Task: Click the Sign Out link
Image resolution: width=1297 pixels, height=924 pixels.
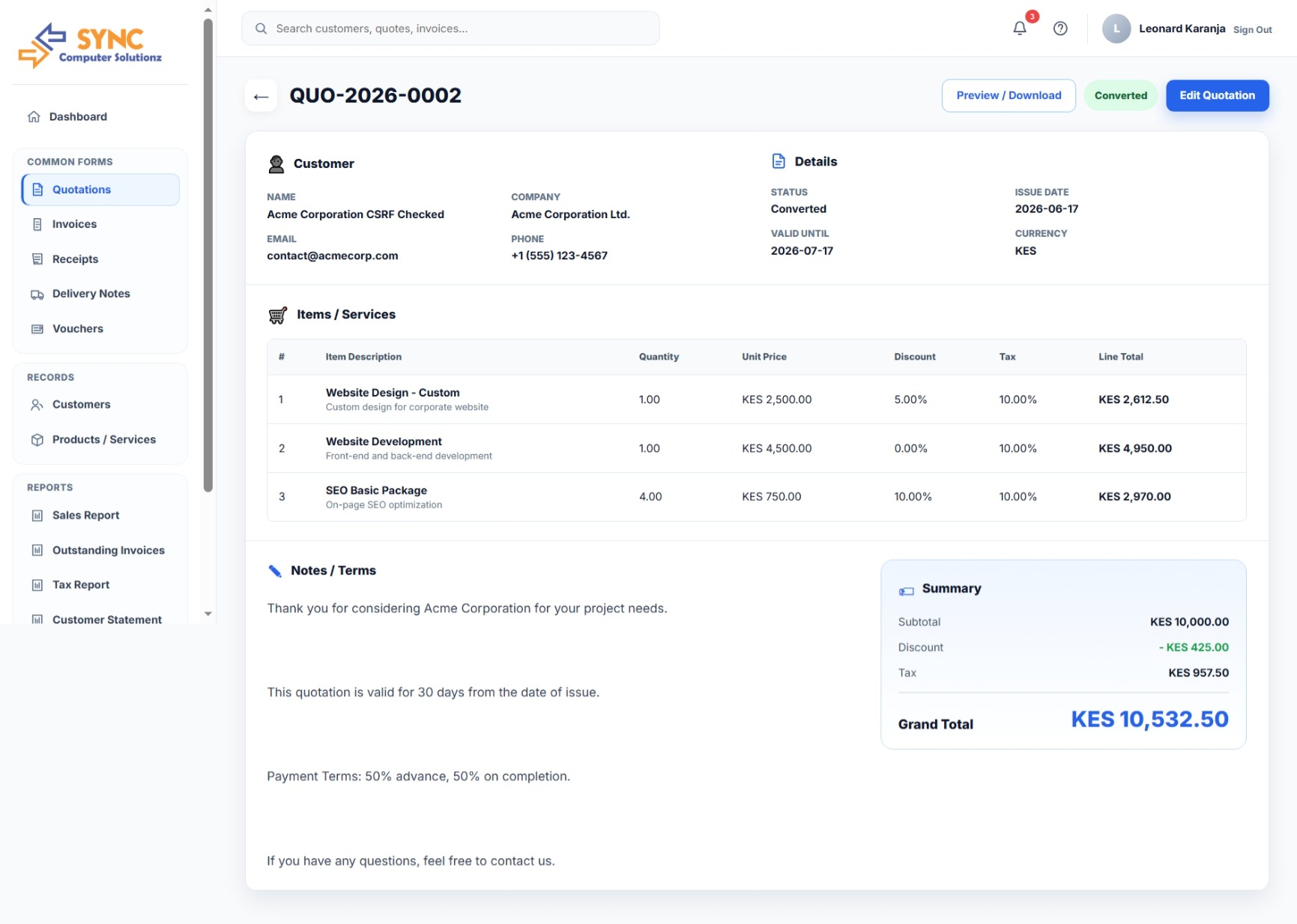Action: (1252, 30)
